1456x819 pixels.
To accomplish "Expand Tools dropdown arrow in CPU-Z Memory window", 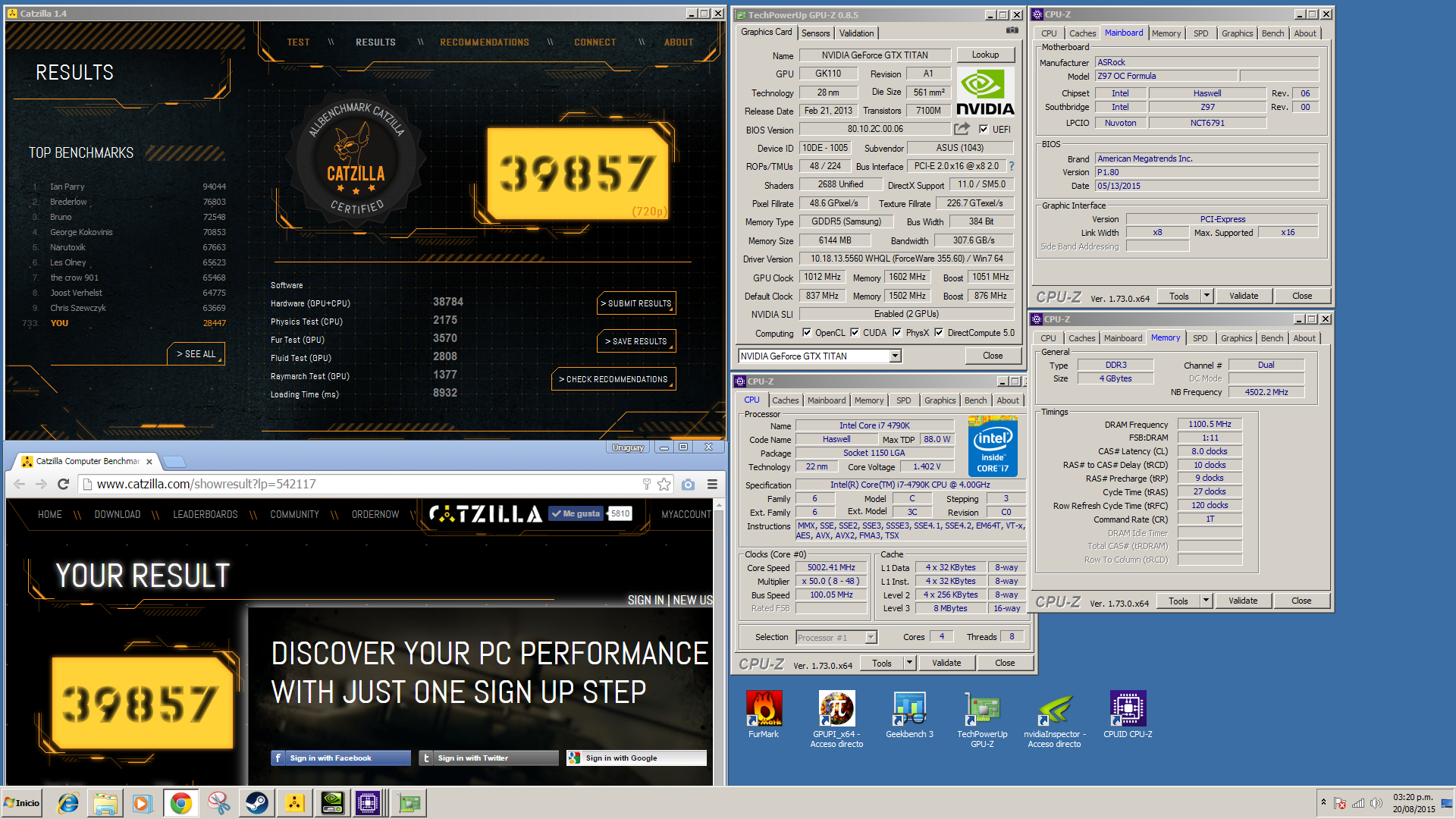I will point(1206,601).
